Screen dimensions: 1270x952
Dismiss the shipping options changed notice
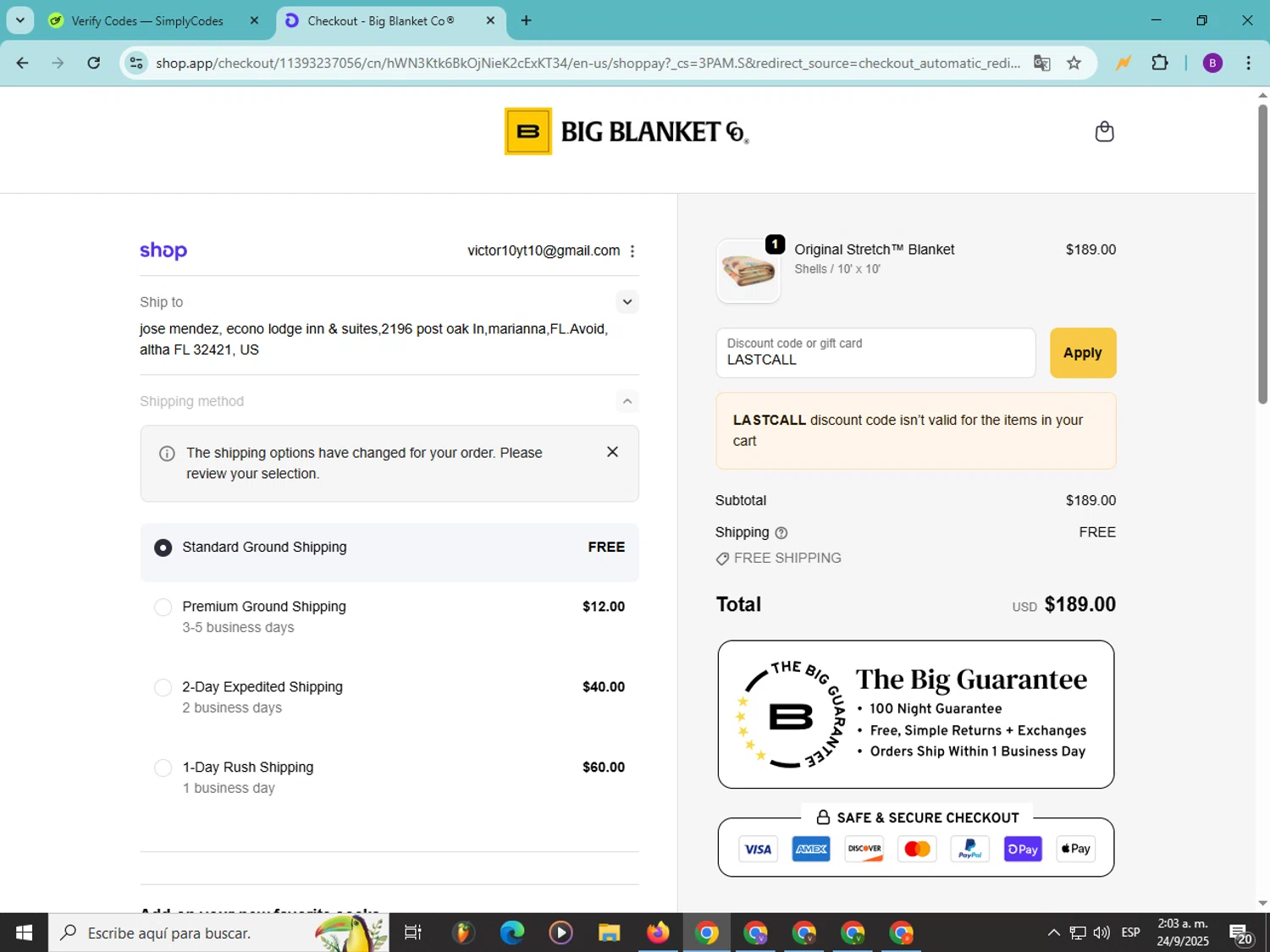pos(612,452)
